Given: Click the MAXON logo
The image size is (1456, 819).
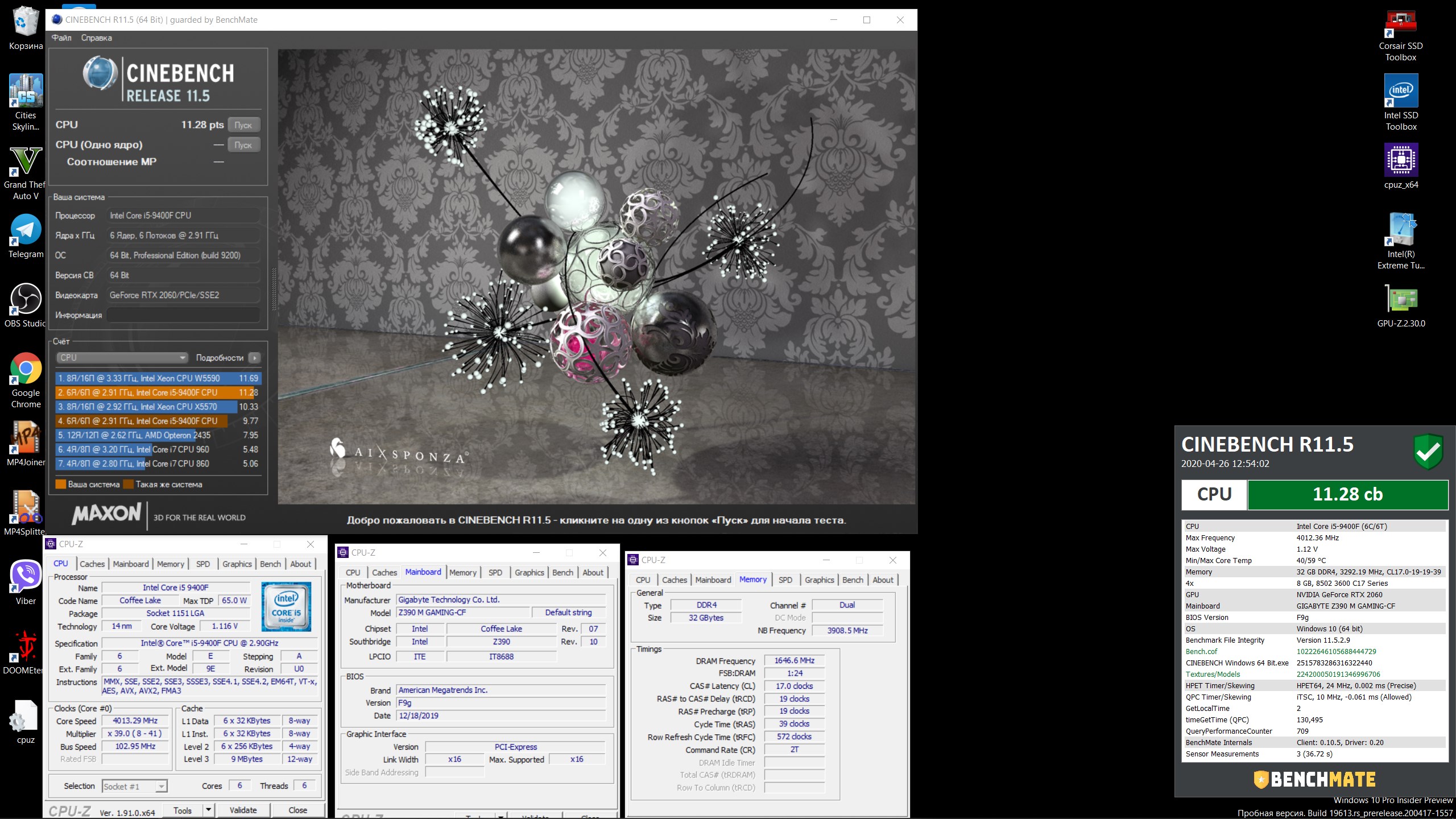Looking at the screenshot, I should tap(106, 514).
